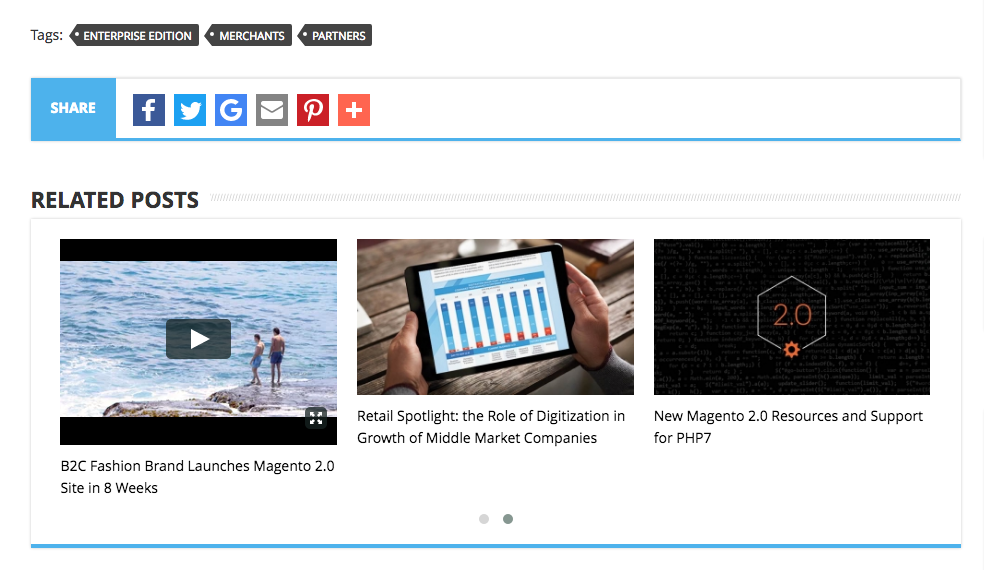Share the post via email icon
Screen dimensions: 984x570
coord(272,109)
